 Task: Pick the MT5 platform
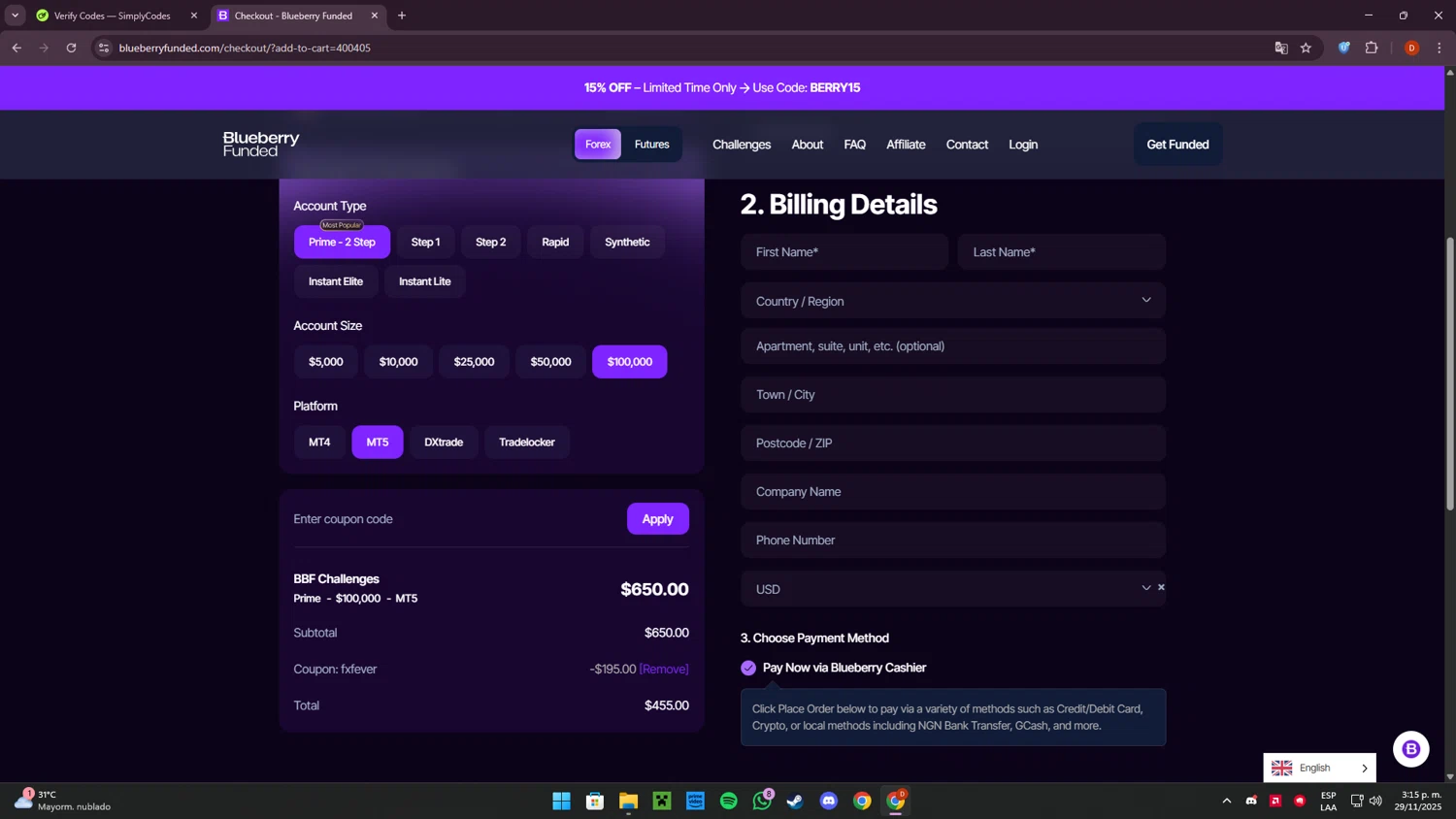click(x=378, y=442)
